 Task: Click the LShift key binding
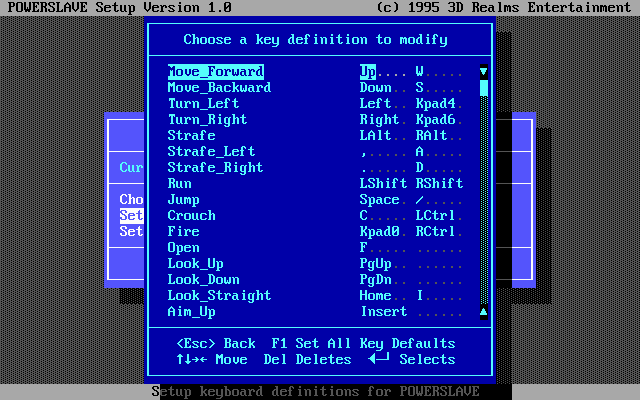pyautogui.click(x=384, y=184)
